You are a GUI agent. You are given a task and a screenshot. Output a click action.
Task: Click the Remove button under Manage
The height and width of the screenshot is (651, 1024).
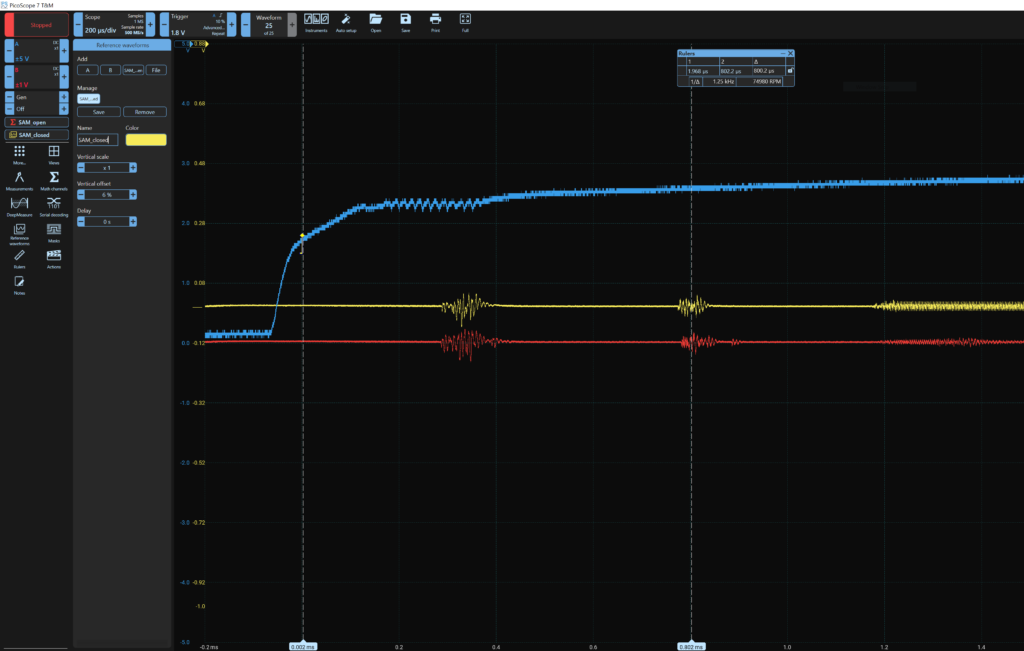[144, 112]
